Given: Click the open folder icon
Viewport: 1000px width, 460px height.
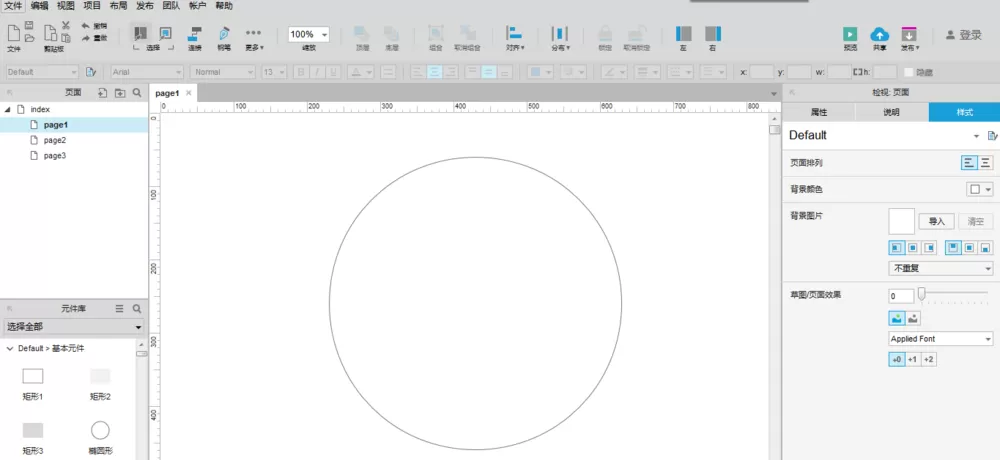Looking at the screenshot, I should click(x=29, y=38).
